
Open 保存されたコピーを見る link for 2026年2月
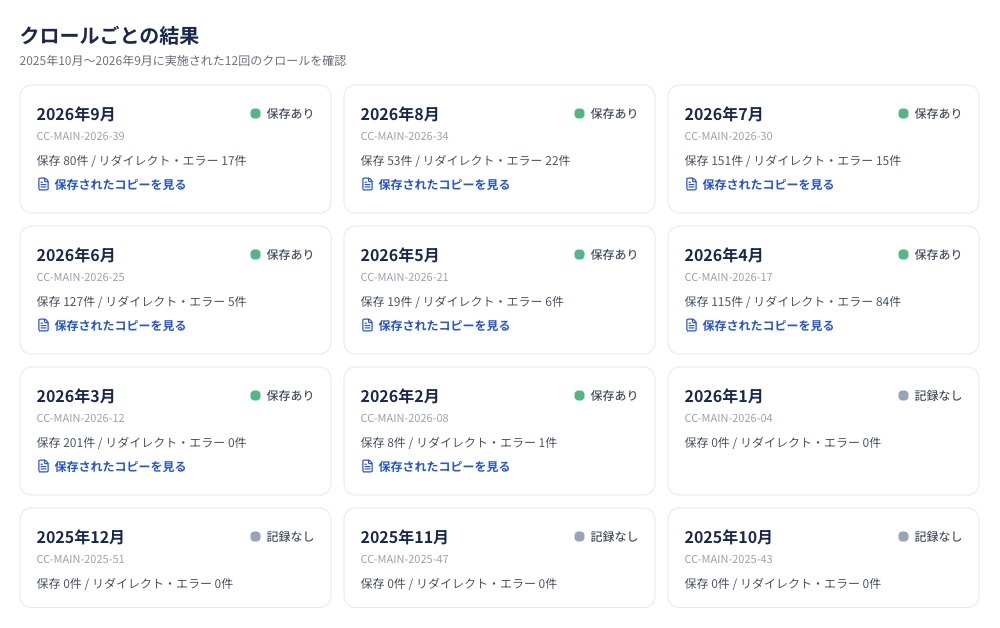436,466
